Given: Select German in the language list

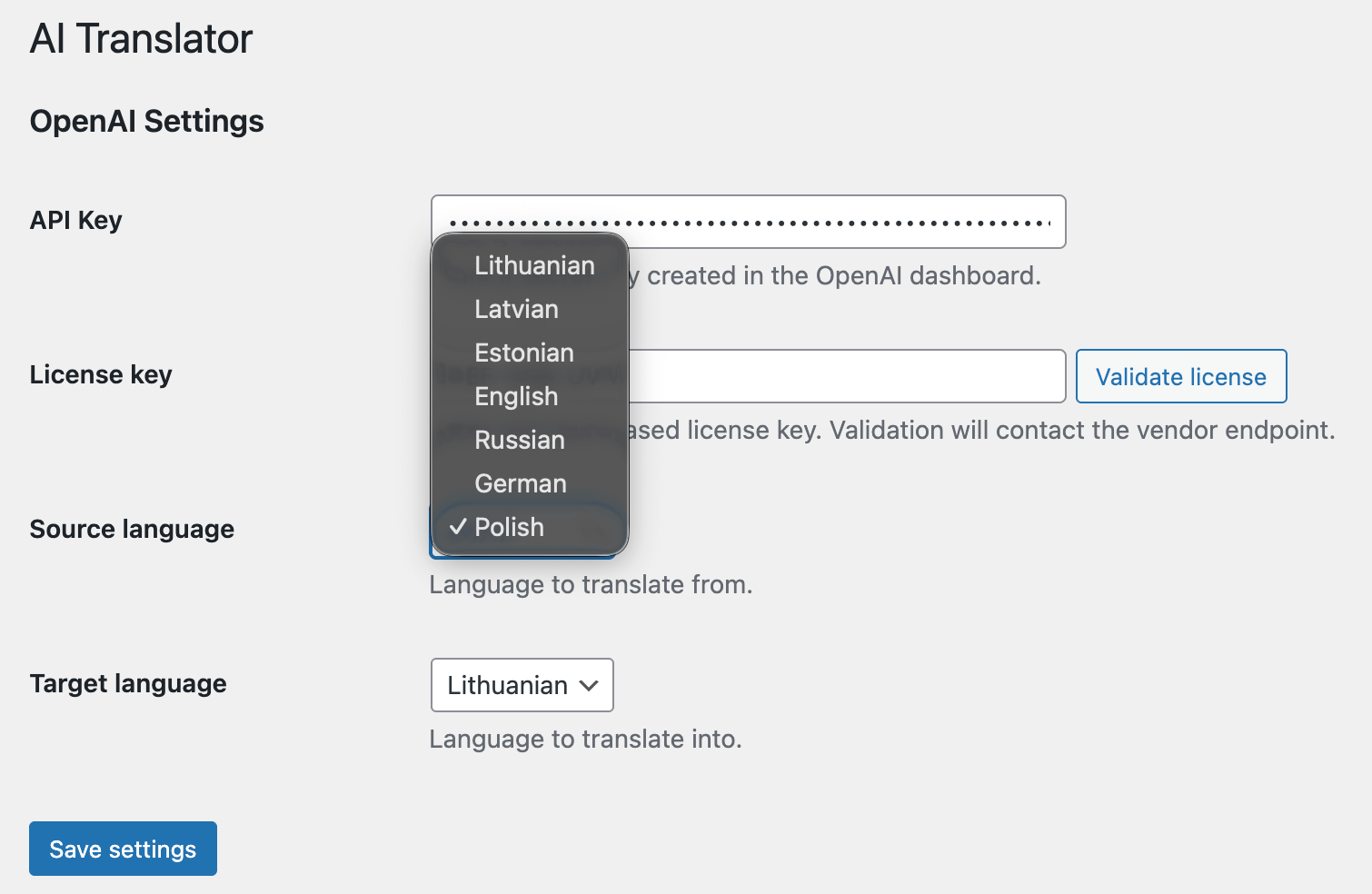Looking at the screenshot, I should 520,483.
